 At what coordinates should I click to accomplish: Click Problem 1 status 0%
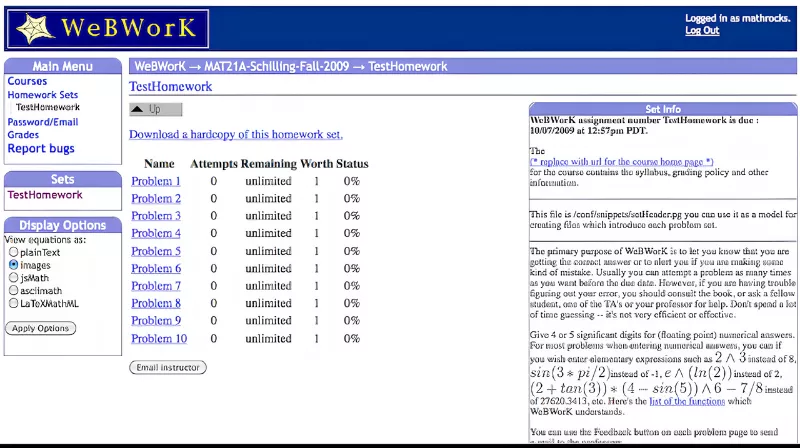pyautogui.click(x=352, y=181)
